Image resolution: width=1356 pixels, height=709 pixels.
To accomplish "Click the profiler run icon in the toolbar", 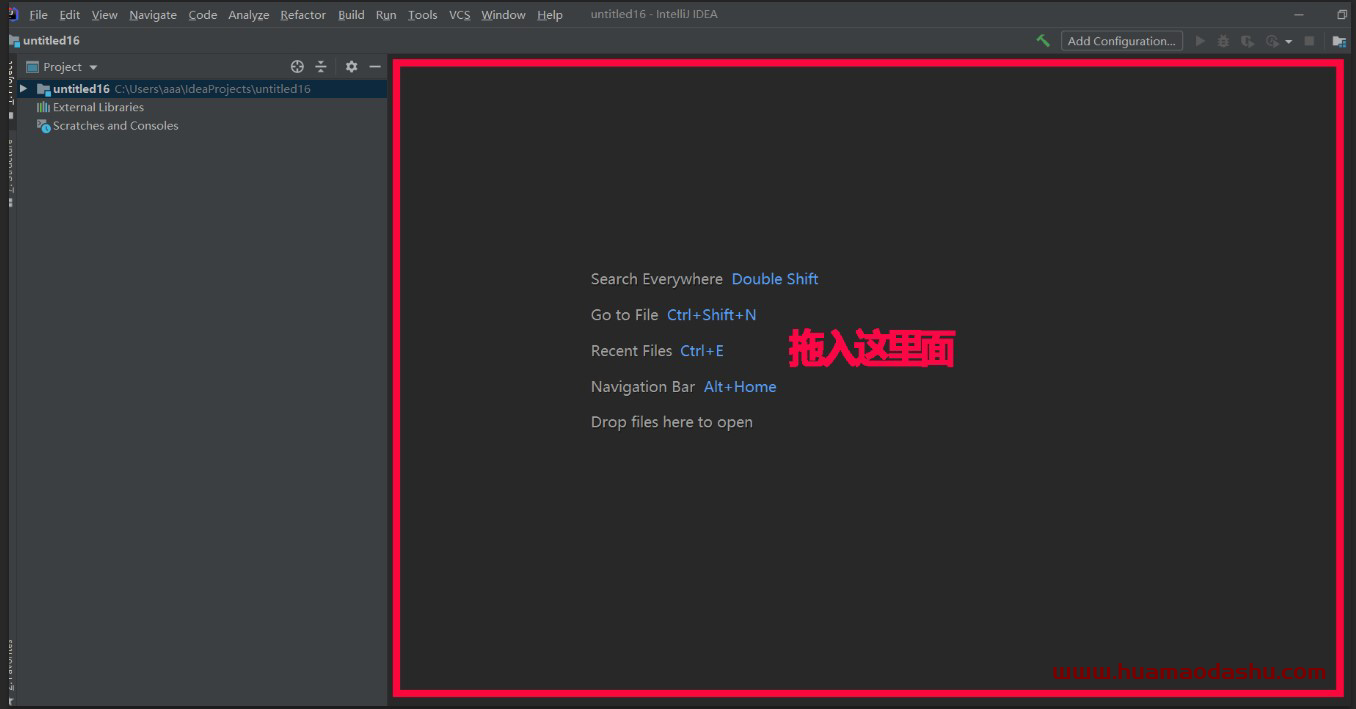I will tap(1272, 41).
